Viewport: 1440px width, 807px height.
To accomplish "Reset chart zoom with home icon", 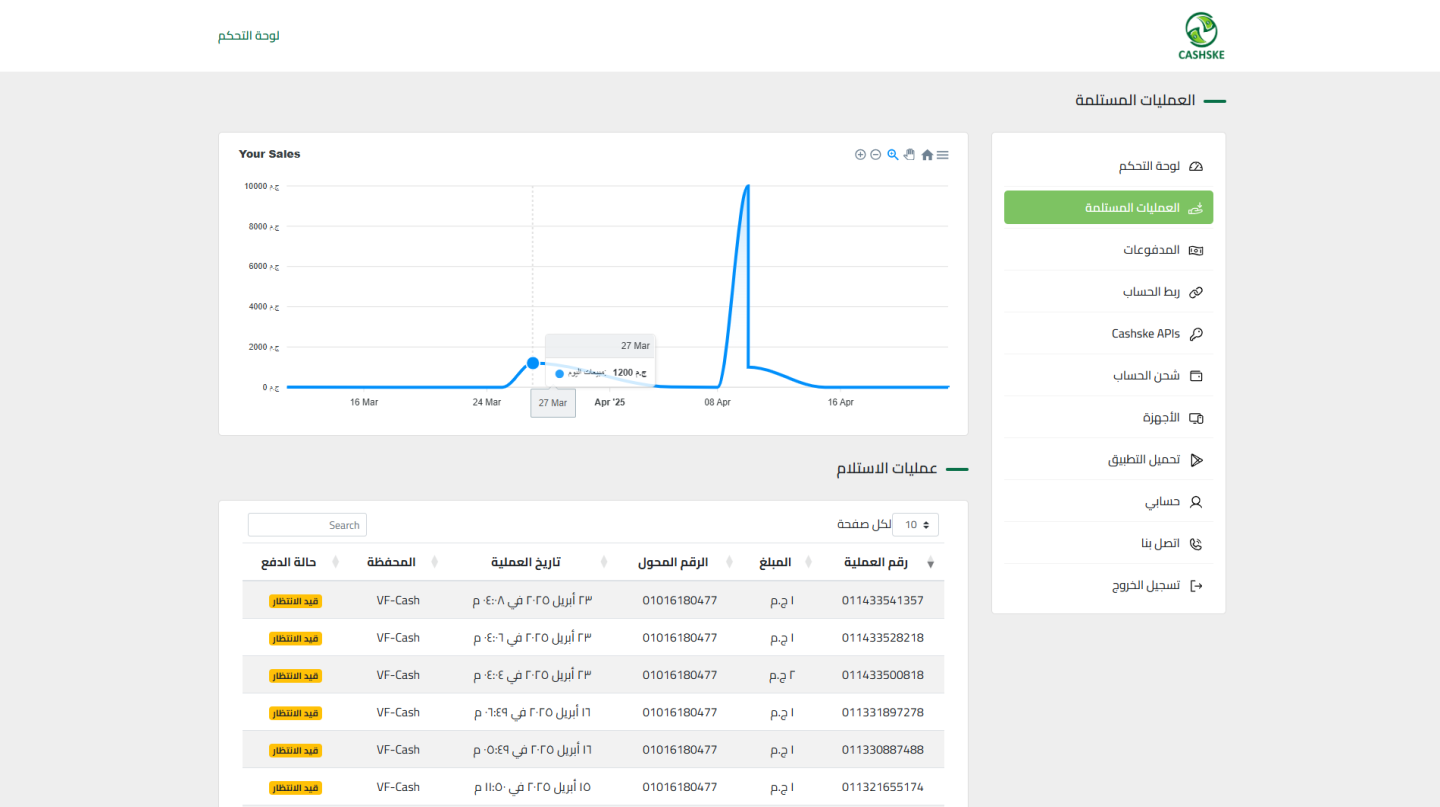I will point(927,155).
